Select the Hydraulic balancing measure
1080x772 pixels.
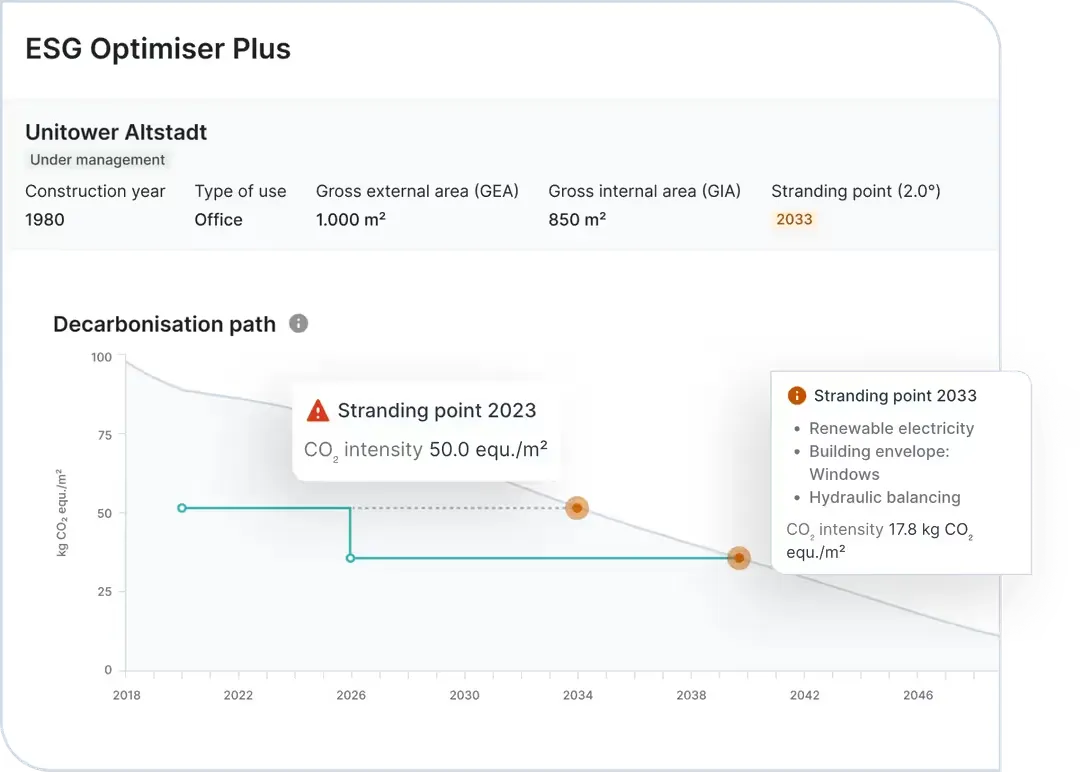pyautogui.click(x=884, y=497)
